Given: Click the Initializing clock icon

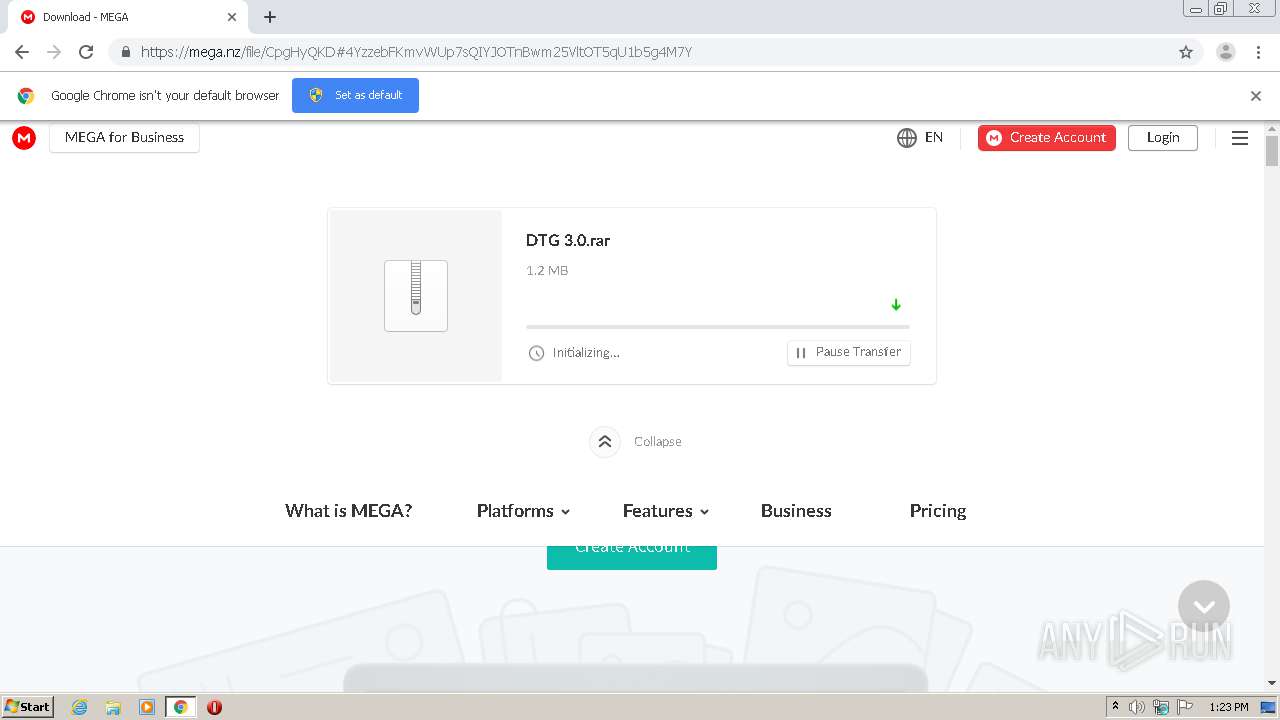Looking at the screenshot, I should coord(536,353).
